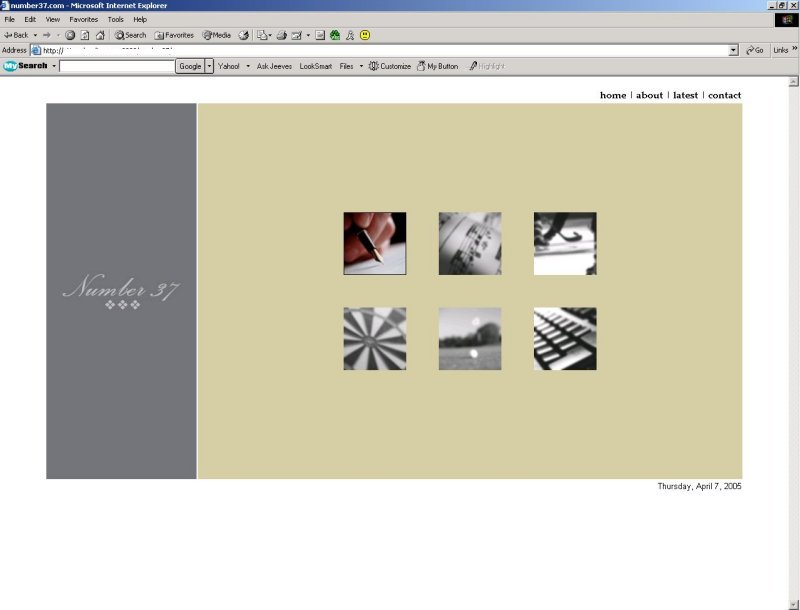Open the about page link
The image size is (800, 610).
[x=648, y=95]
